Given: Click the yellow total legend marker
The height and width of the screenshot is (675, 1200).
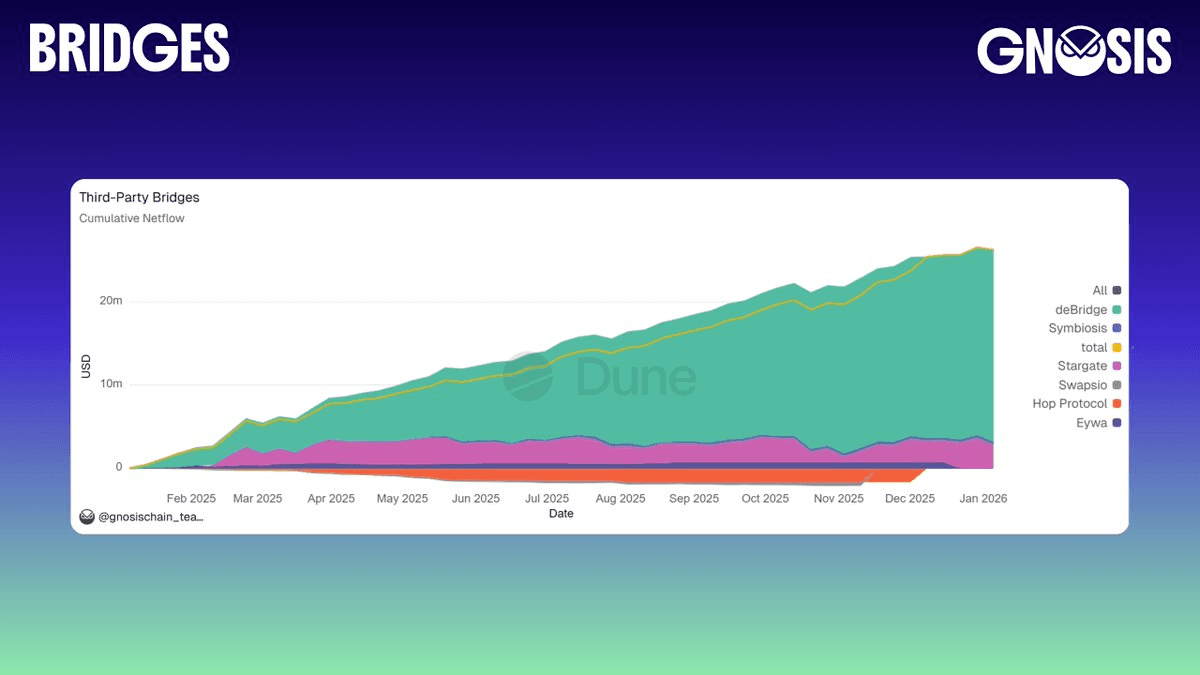Looking at the screenshot, I should [x=1116, y=347].
